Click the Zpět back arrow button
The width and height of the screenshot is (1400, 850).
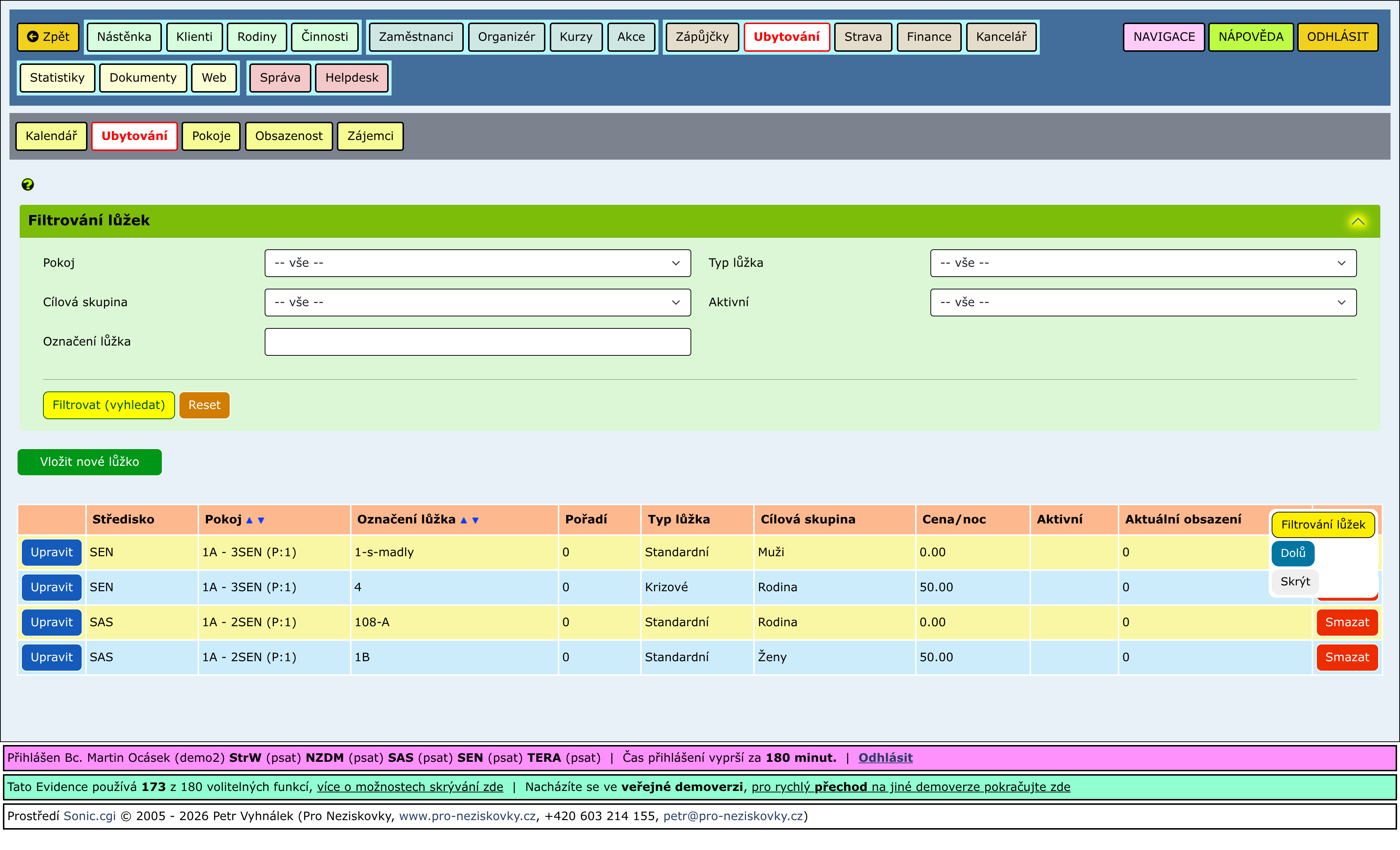click(x=48, y=37)
